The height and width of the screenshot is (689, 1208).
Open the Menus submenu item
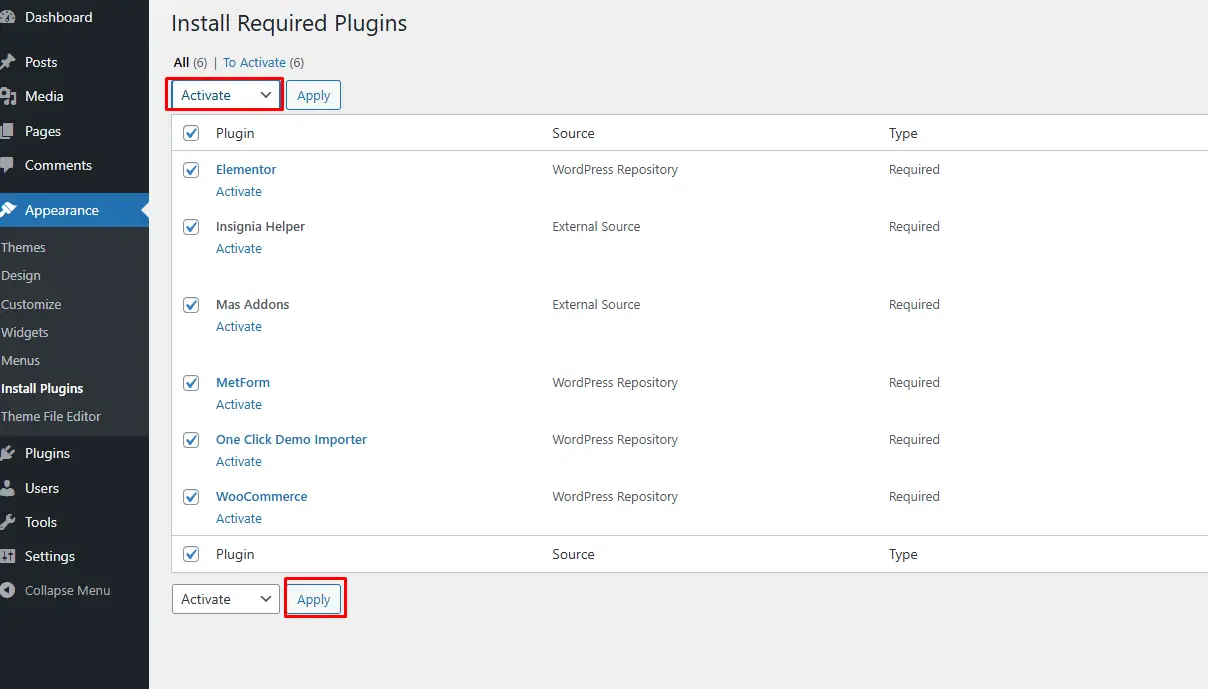(x=20, y=360)
